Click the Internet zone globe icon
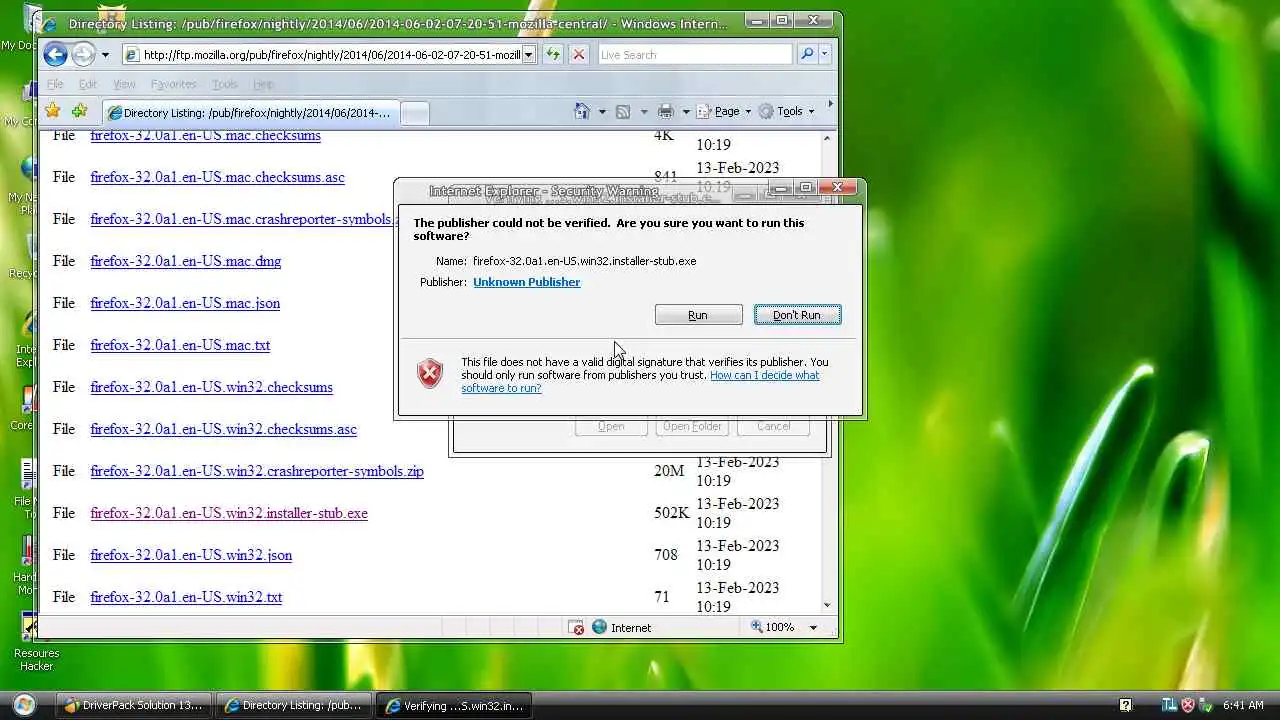1280x720 pixels. pos(599,627)
